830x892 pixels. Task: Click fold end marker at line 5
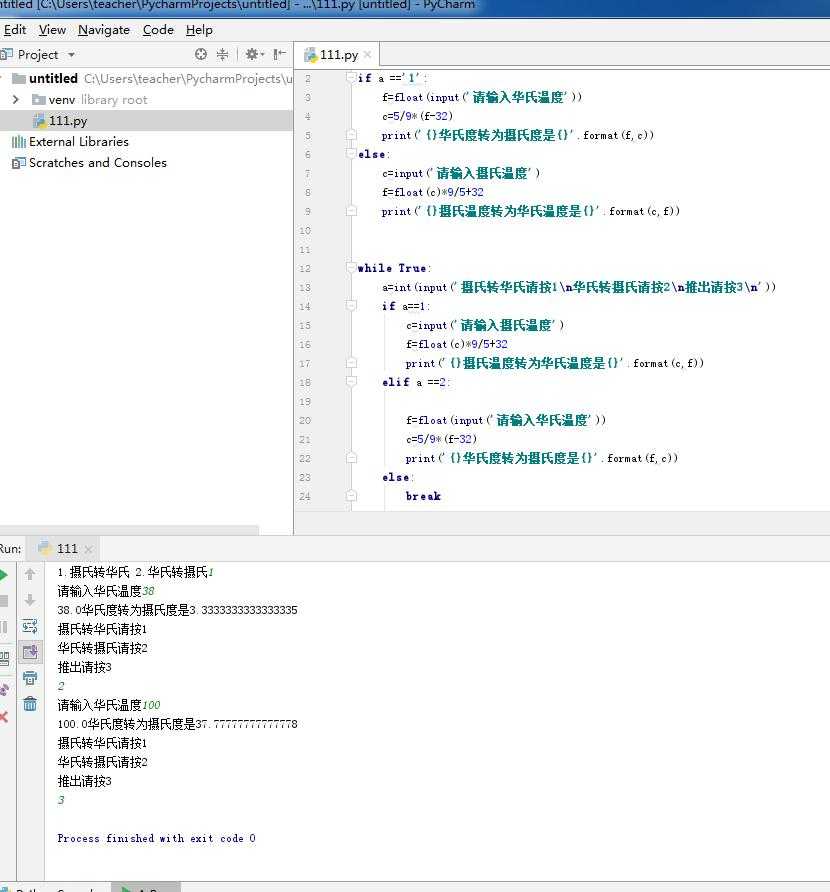pos(351,135)
